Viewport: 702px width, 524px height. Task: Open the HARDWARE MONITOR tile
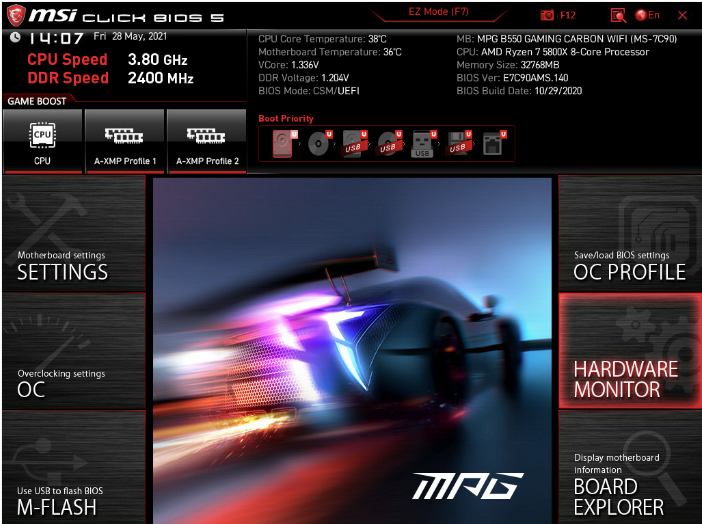630,351
